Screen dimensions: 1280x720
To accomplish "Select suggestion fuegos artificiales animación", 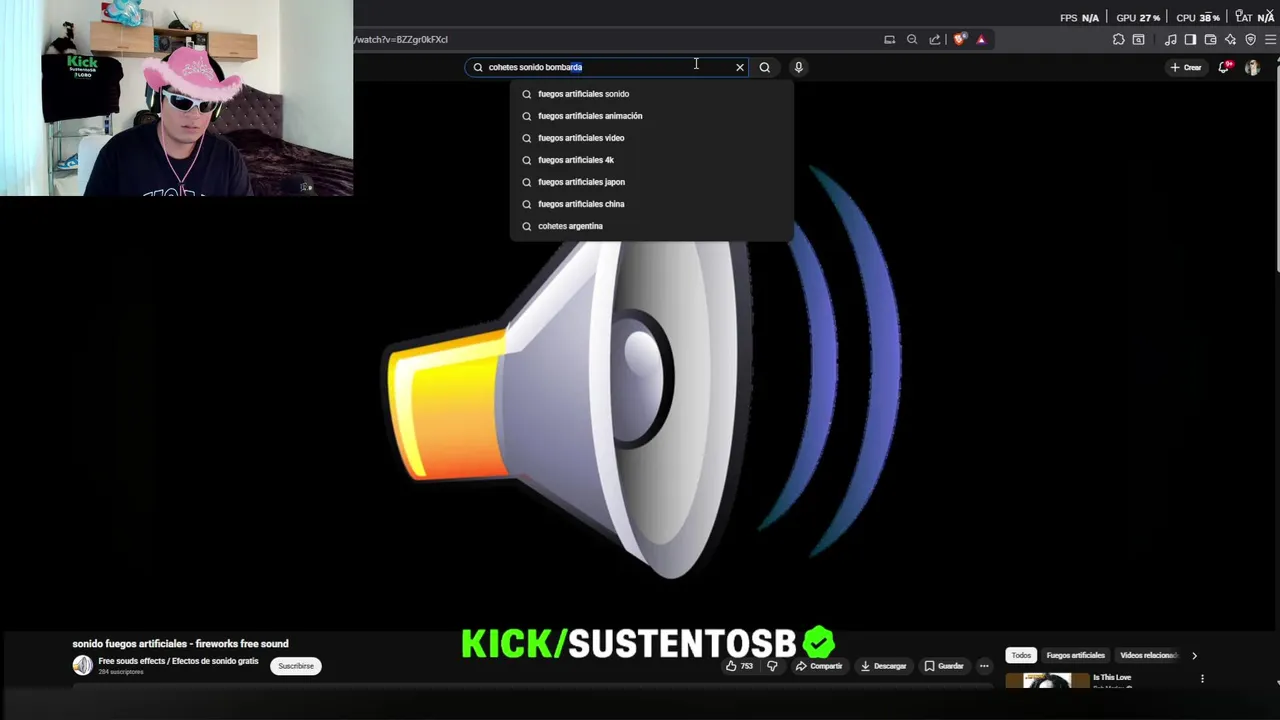I will (652, 116).
